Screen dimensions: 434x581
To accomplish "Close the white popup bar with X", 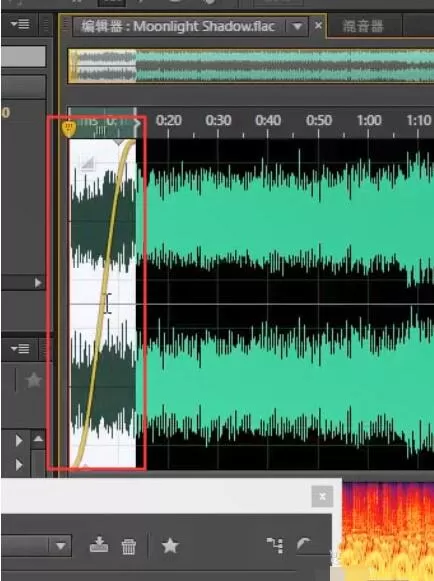I will [322, 497].
